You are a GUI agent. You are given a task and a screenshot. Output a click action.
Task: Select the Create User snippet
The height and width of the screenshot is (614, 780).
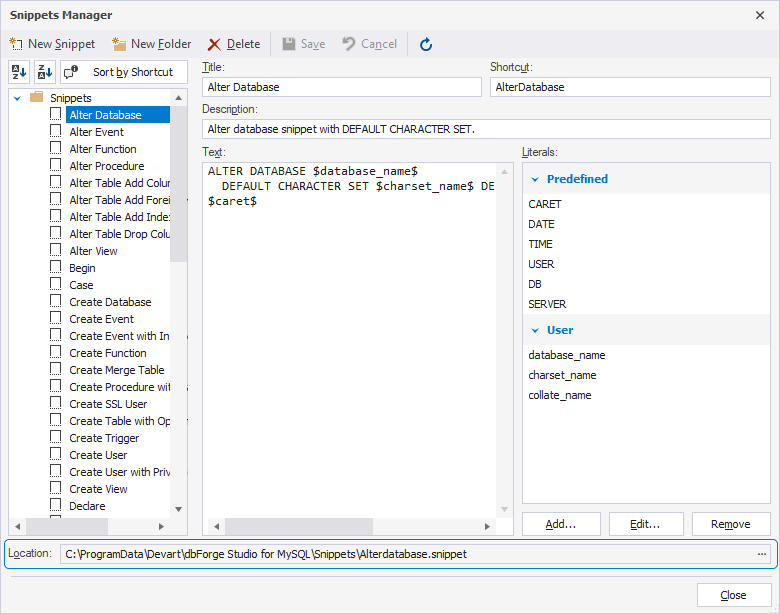pyautogui.click(x=98, y=455)
